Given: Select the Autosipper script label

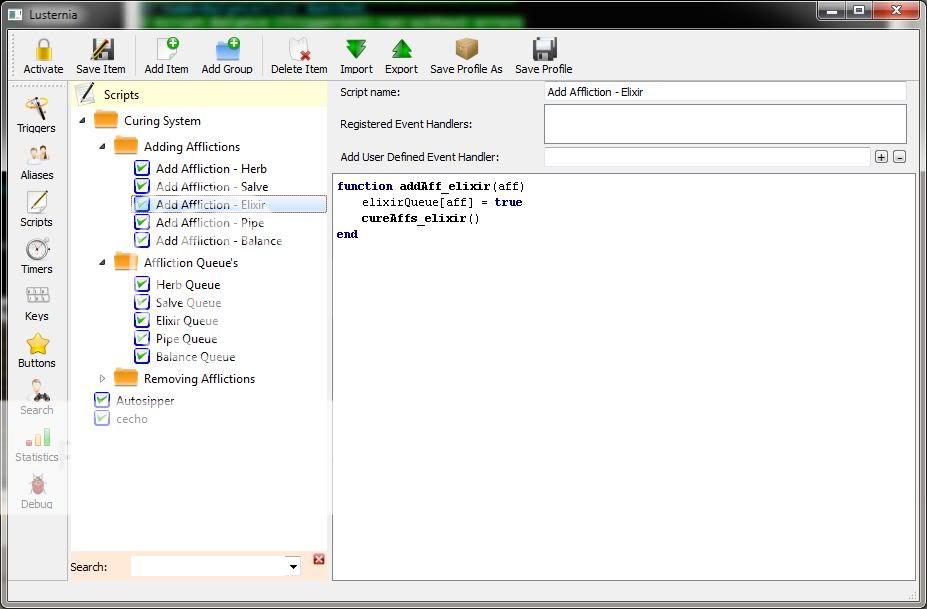Looking at the screenshot, I should pos(145,400).
